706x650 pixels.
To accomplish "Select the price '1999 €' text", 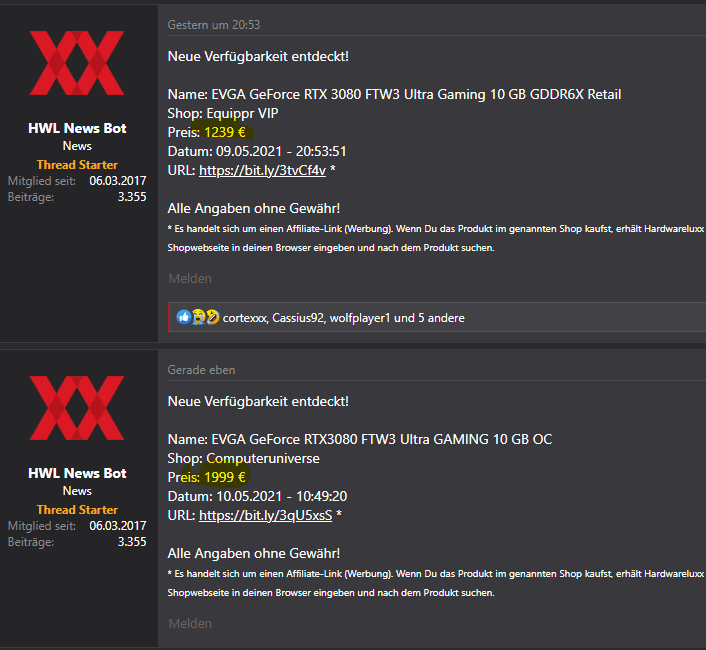I will [x=225, y=477].
